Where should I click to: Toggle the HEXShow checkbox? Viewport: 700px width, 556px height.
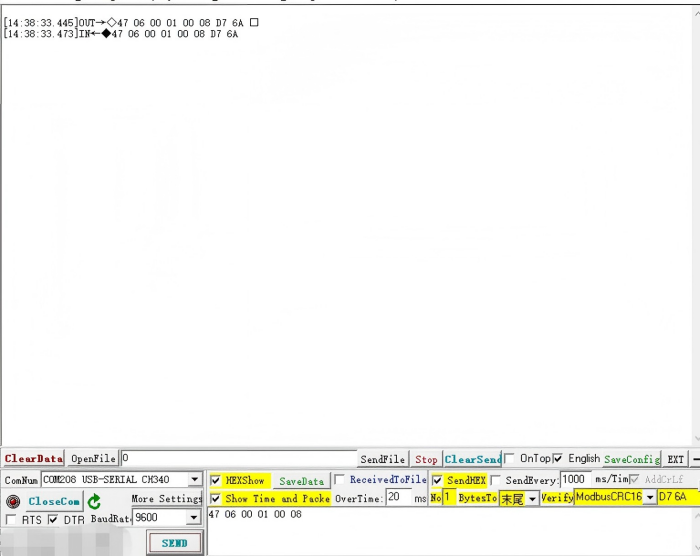216,480
